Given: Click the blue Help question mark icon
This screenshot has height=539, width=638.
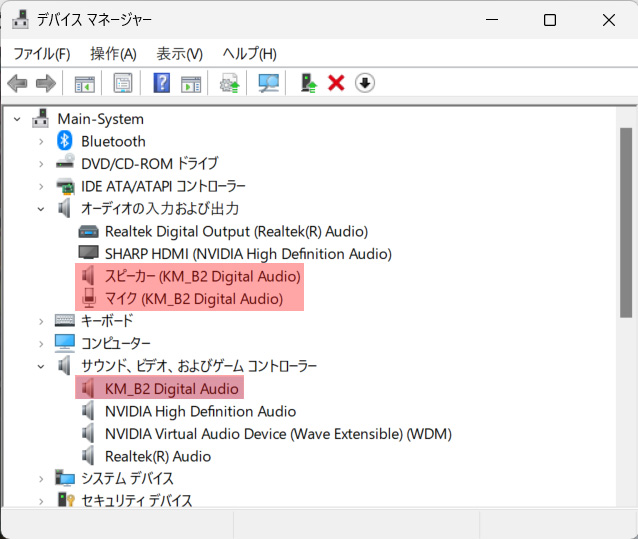Looking at the screenshot, I should pos(162,83).
